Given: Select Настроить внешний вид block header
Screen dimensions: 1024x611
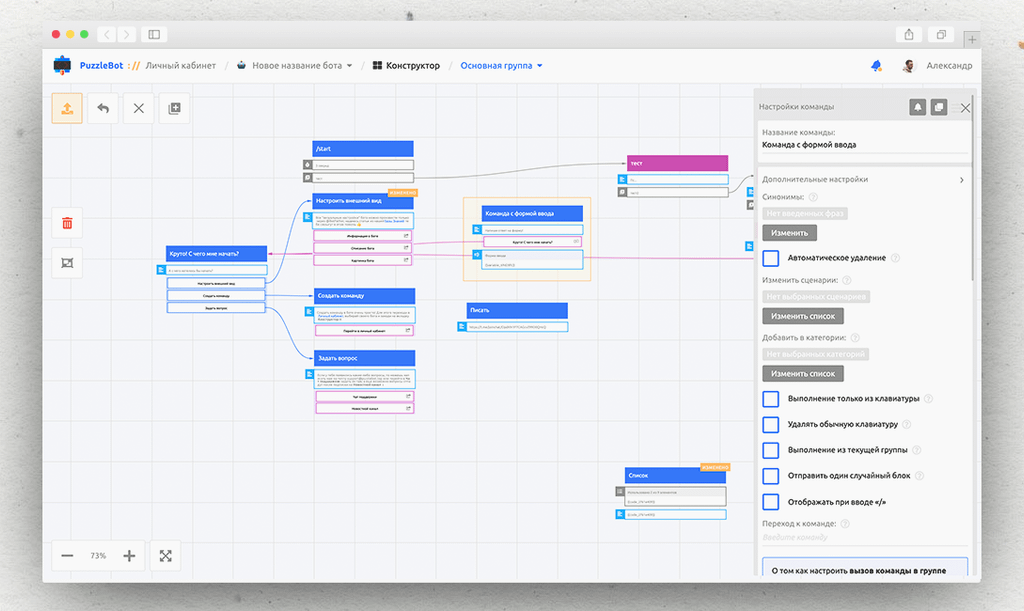Looking at the screenshot, I should [363, 200].
